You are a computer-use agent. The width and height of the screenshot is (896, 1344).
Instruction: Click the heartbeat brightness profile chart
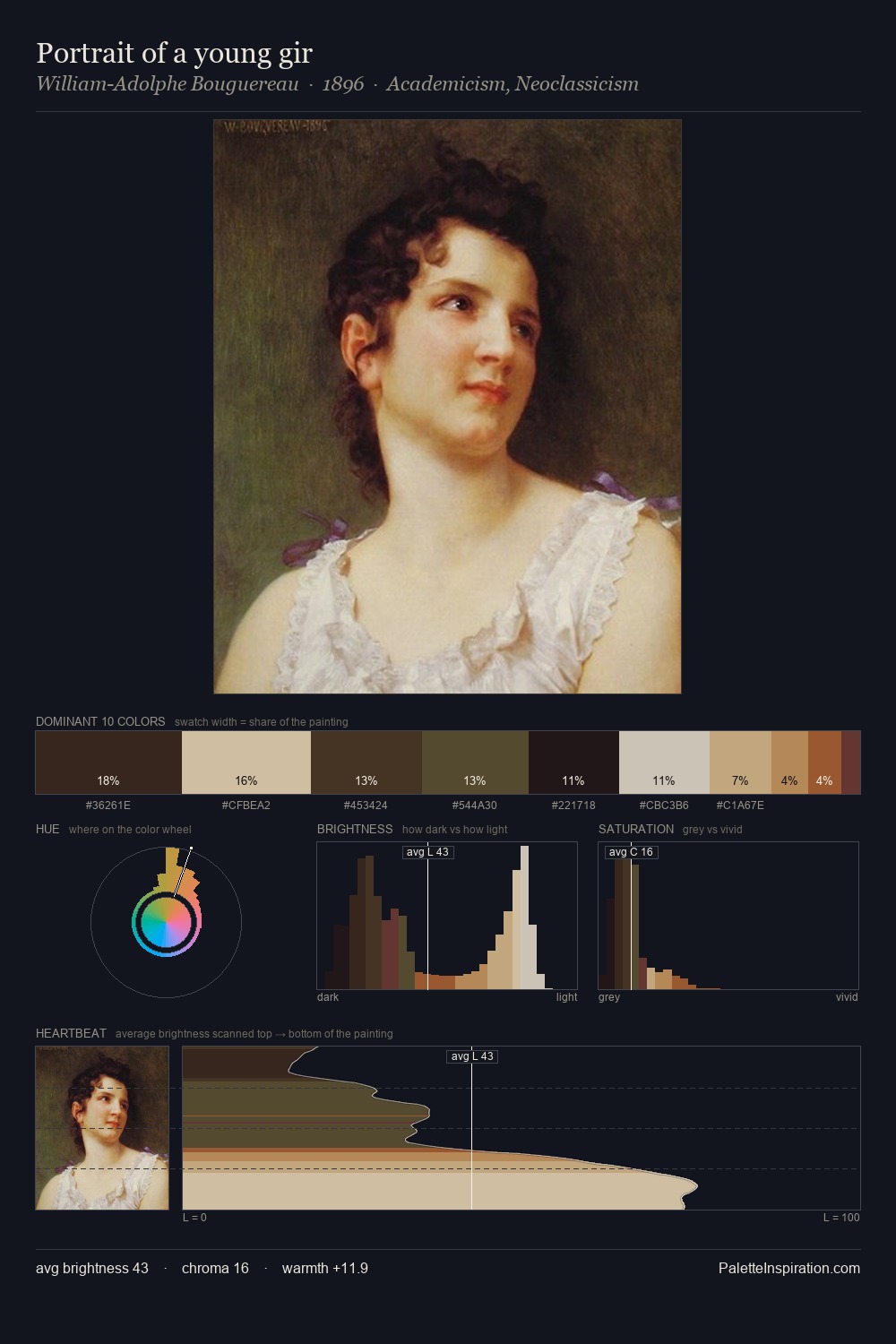(x=521, y=1127)
